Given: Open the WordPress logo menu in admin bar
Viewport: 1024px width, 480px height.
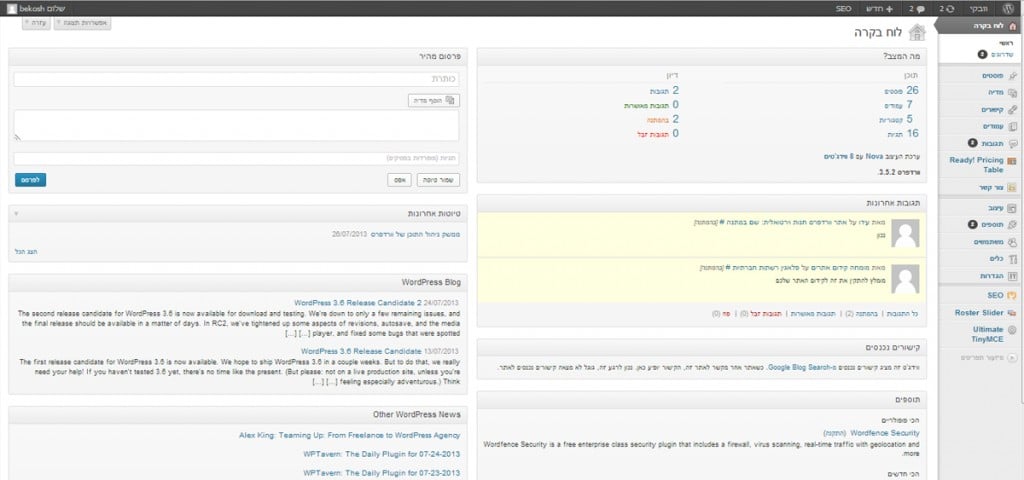Looking at the screenshot, I should tap(1008, 8).
